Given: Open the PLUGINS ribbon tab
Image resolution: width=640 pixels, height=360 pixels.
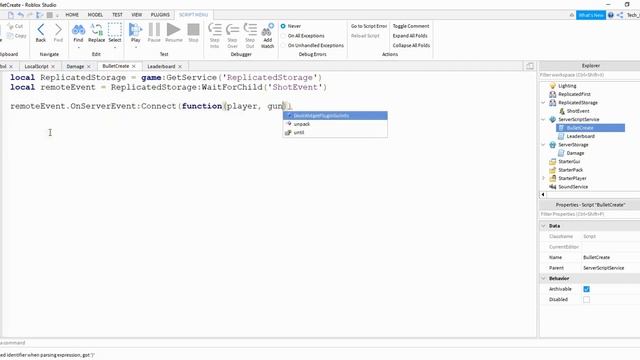Looking at the screenshot, I should click(160, 15).
